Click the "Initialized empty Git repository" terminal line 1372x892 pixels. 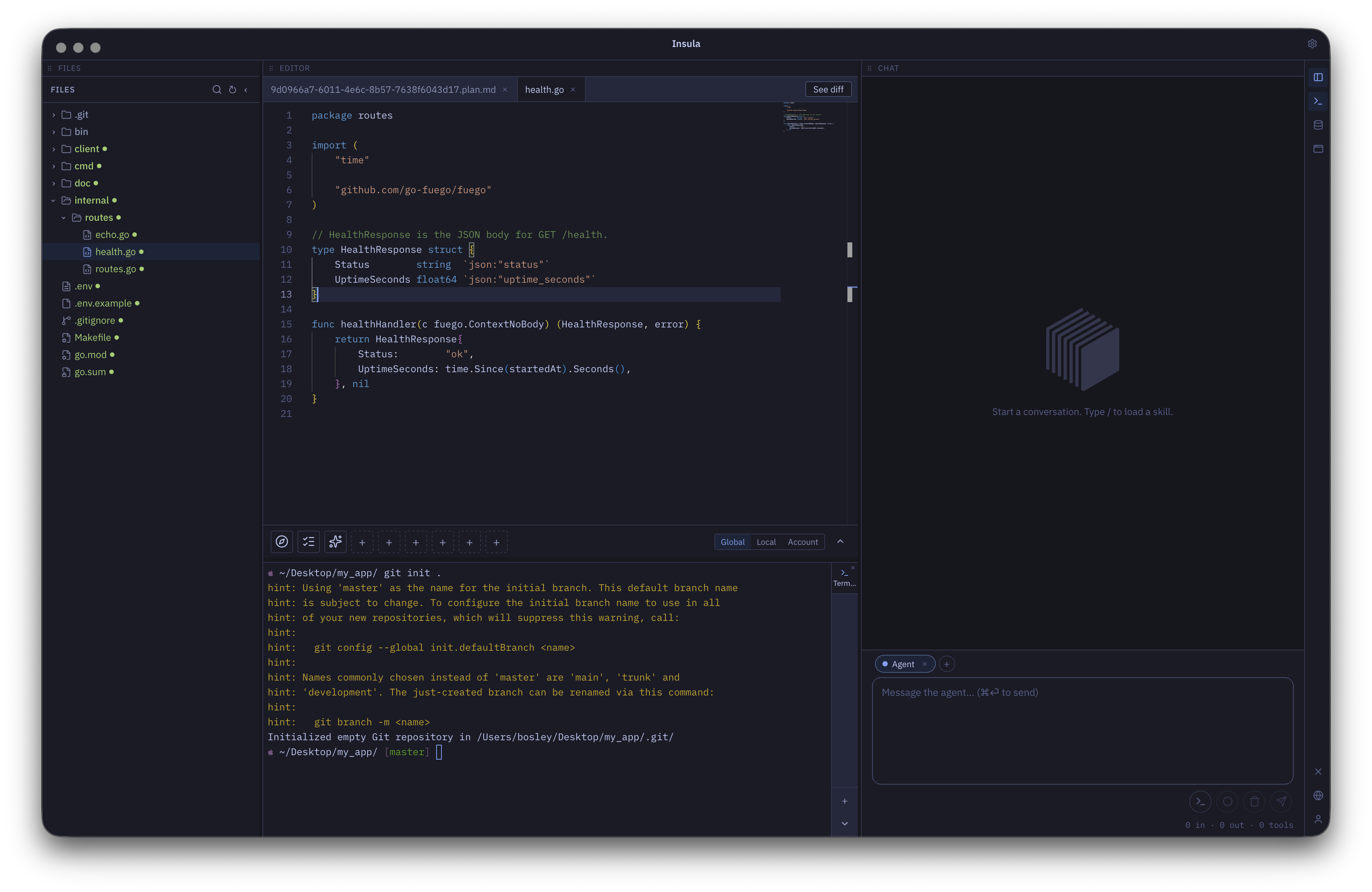point(471,737)
